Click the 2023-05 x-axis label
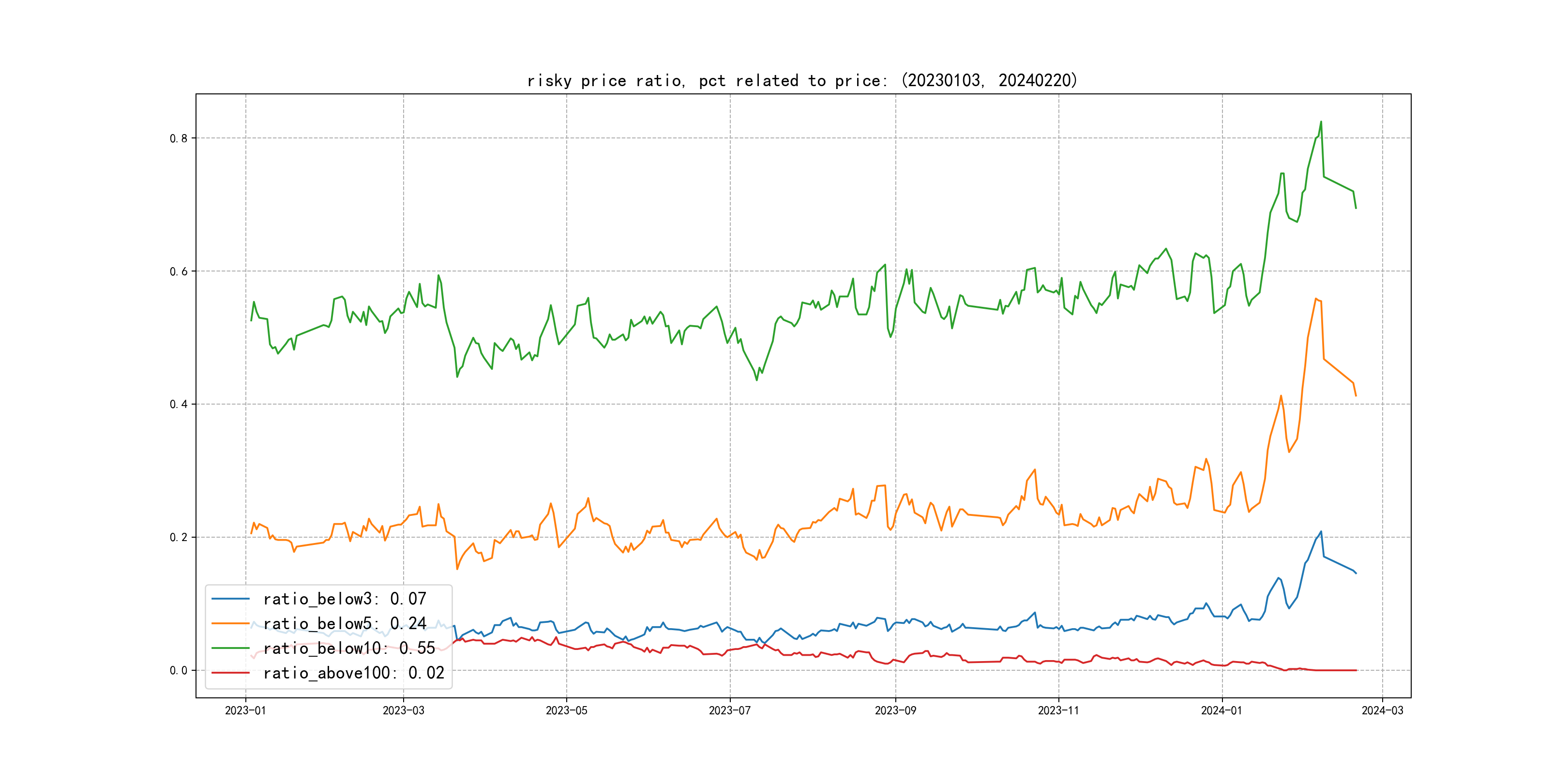 click(x=566, y=710)
